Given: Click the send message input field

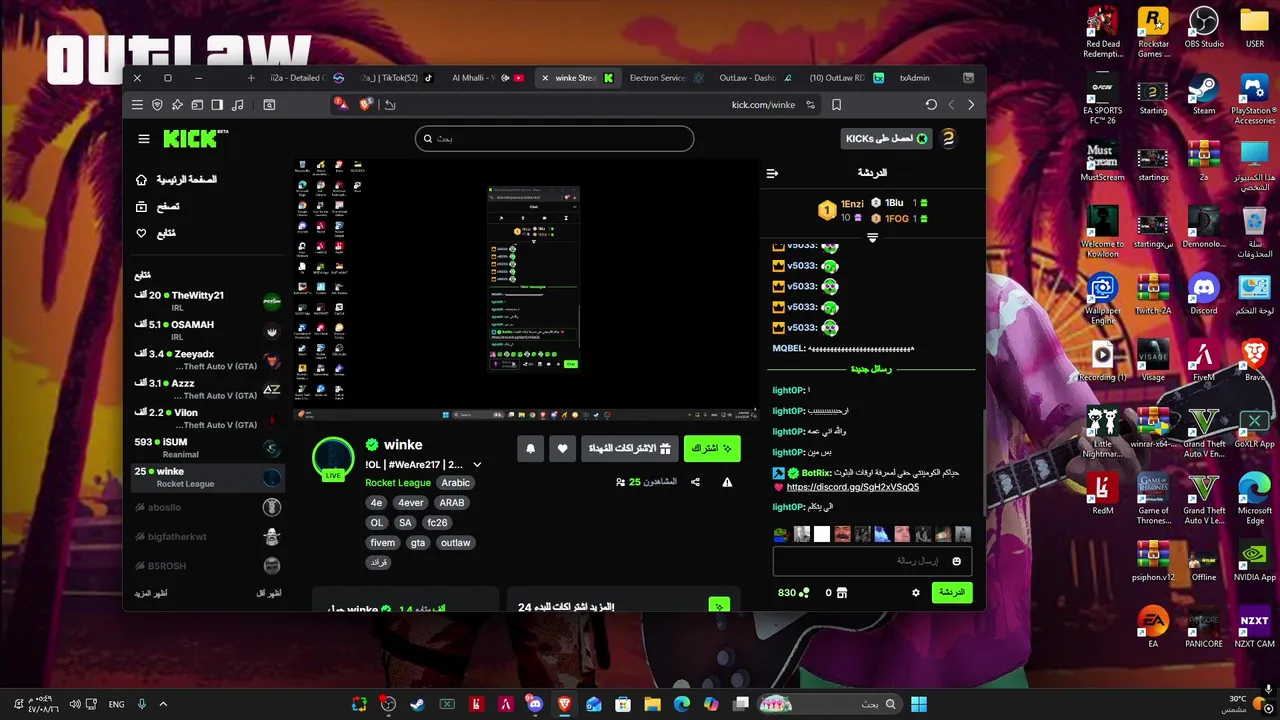Looking at the screenshot, I should pyautogui.click(x=872, y=561).
